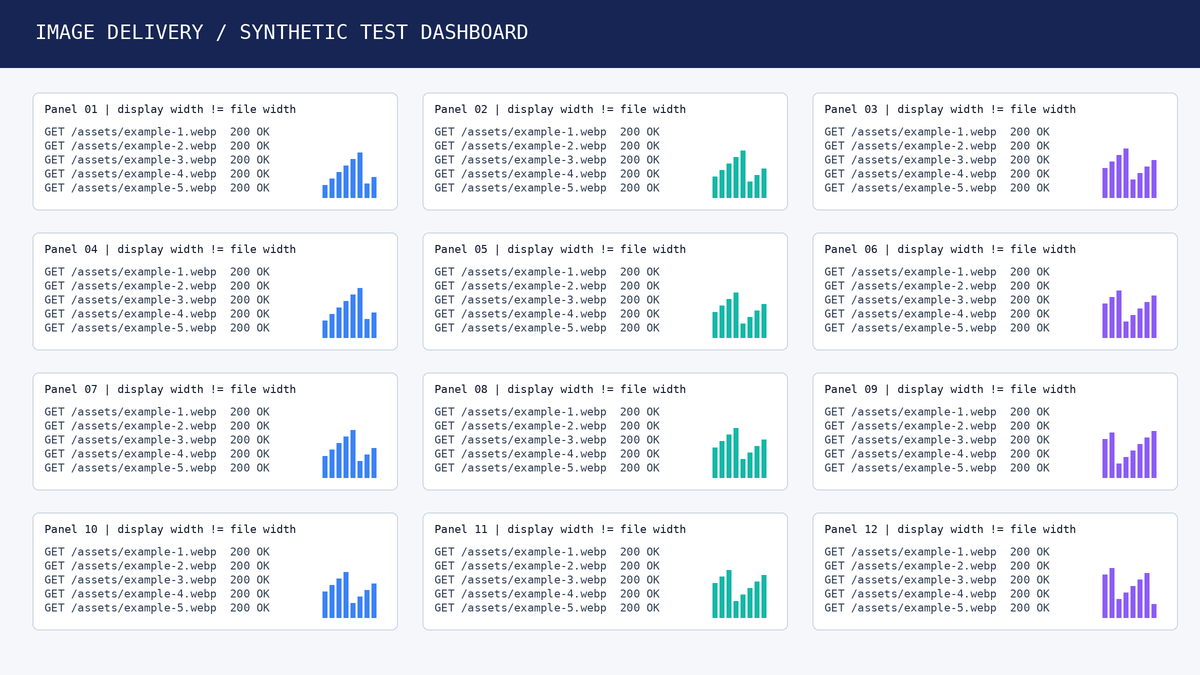Click example-3.webp request line in Panel 02
This screenshot has width=1200, height=675.
(547, 160)
